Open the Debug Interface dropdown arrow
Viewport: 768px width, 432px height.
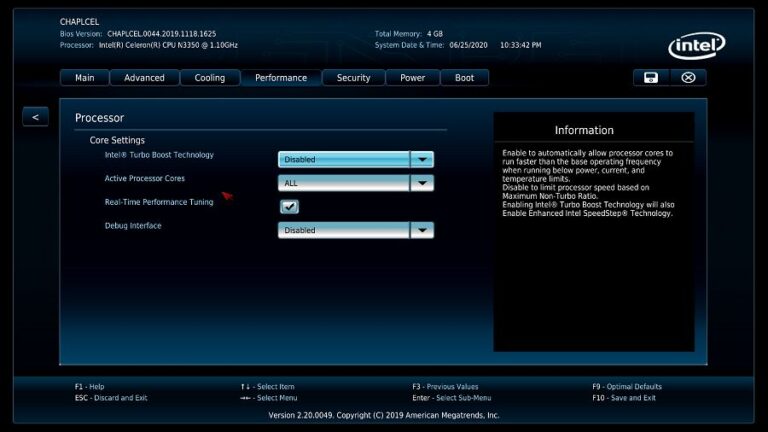click(422, 230)
